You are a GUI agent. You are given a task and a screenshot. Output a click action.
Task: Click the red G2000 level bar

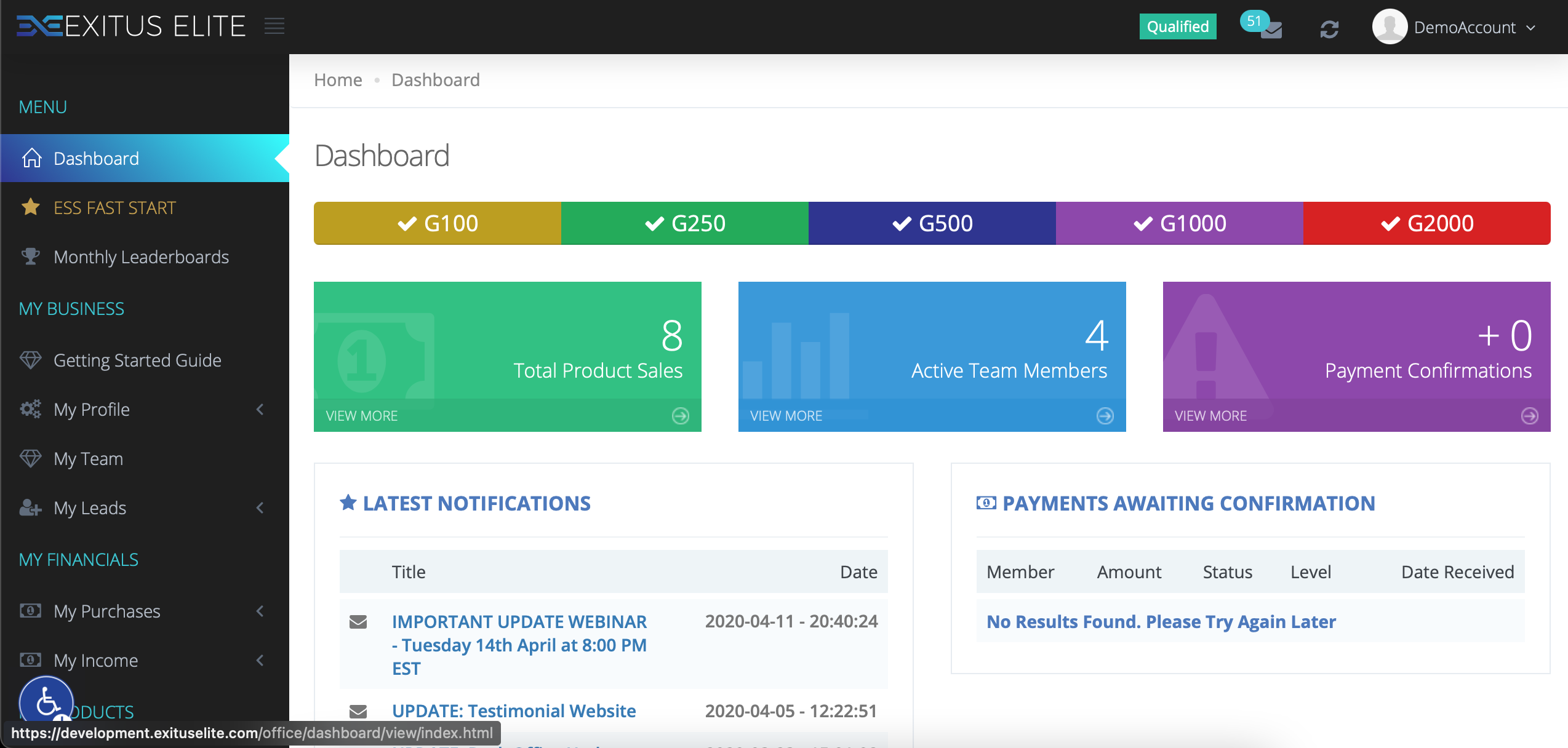pos(1427,223)
